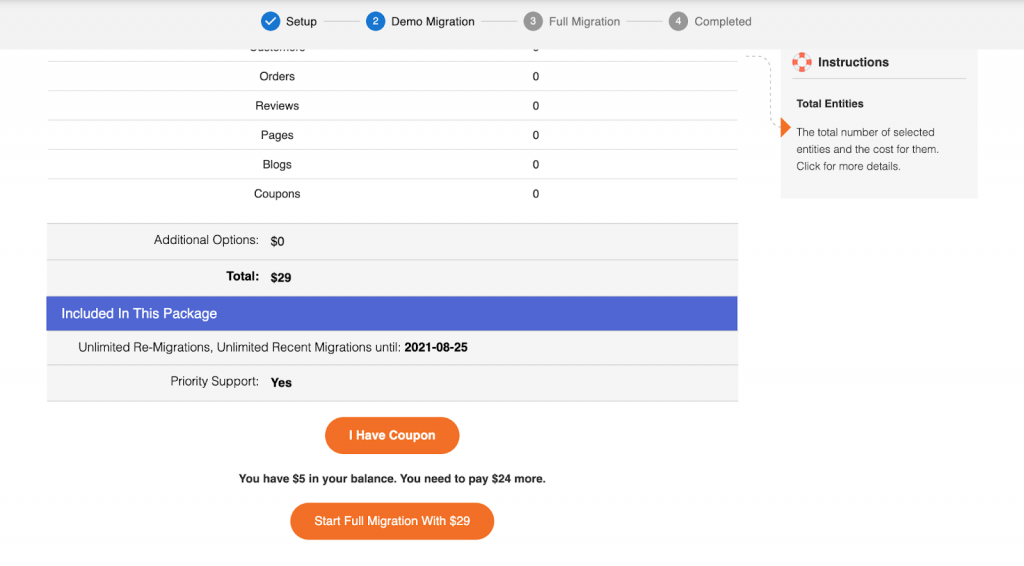Image resolution: width=1024 pixels, height=566 pixels.
Task: Select the Demo Migration step 2 circle
Action: tap(376, 22)
